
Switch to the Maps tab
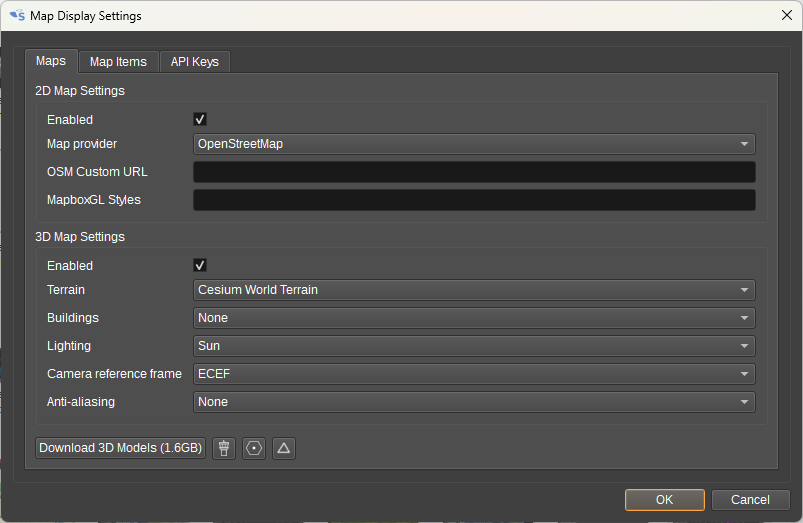[x=51, y=61]
